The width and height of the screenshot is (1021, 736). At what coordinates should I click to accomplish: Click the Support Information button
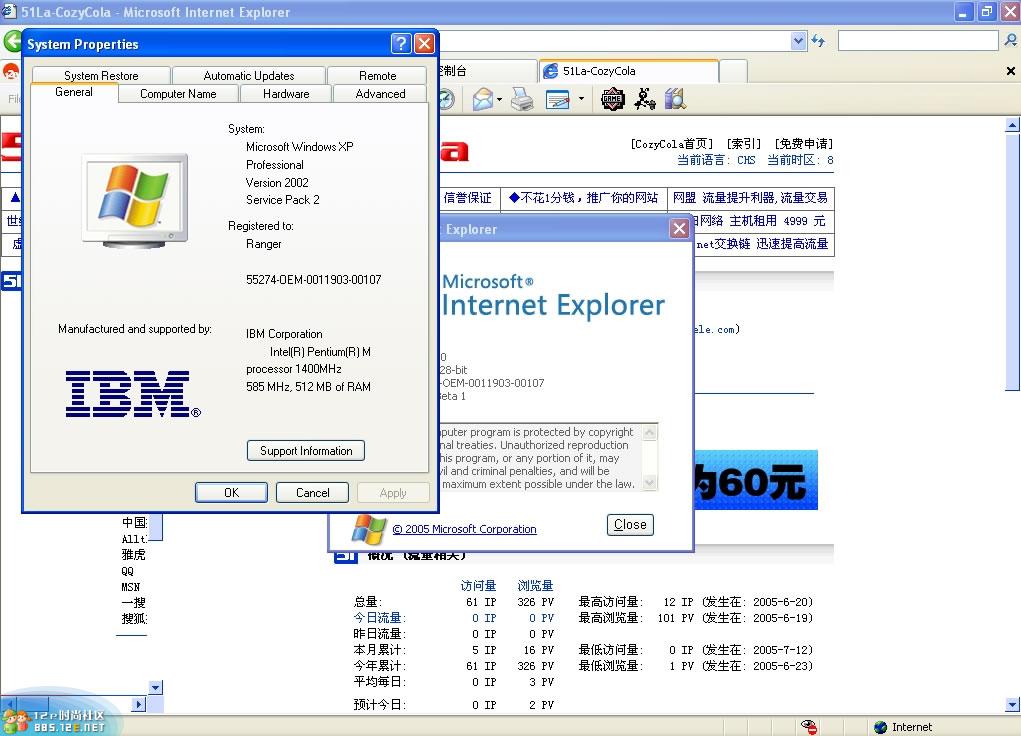306,451
